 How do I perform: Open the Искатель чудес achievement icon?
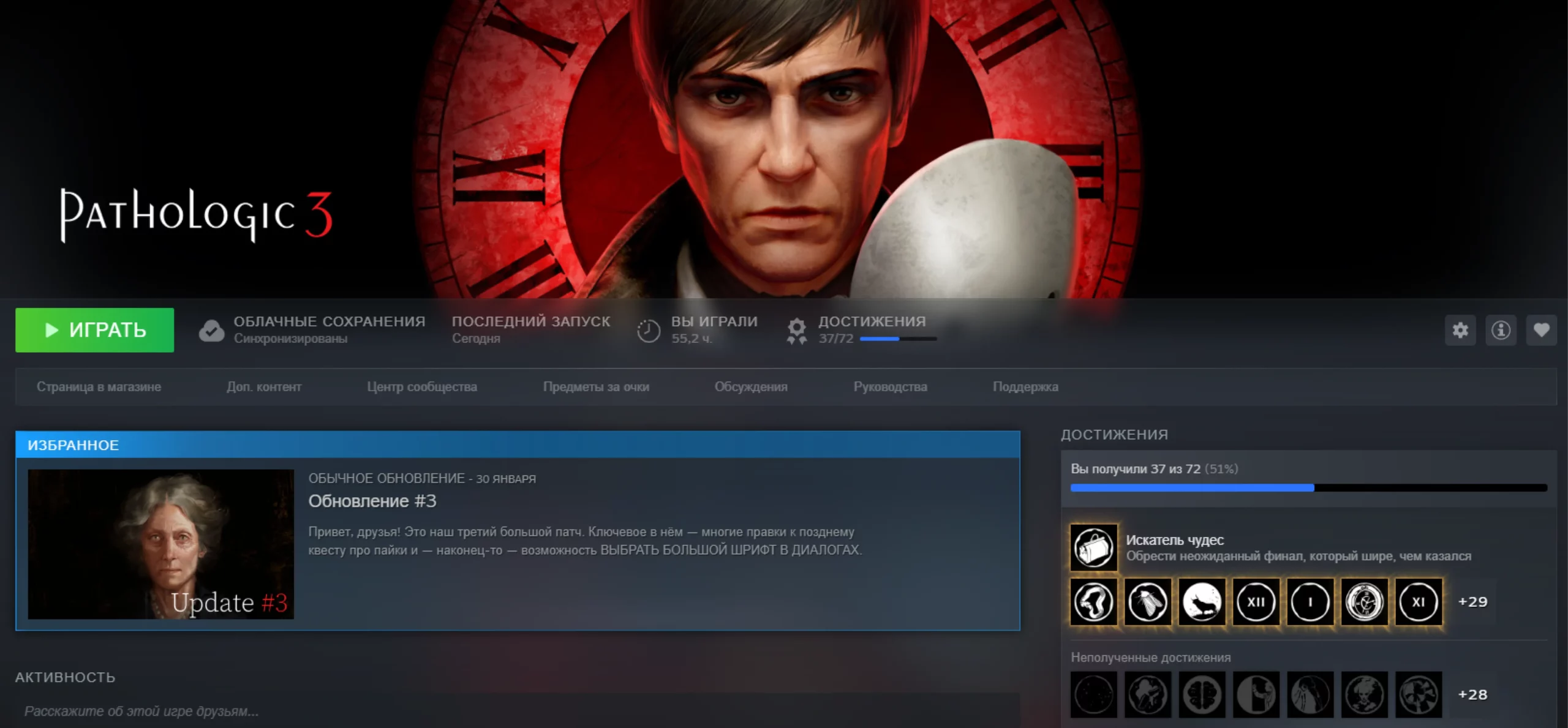tap(1093, 547)
